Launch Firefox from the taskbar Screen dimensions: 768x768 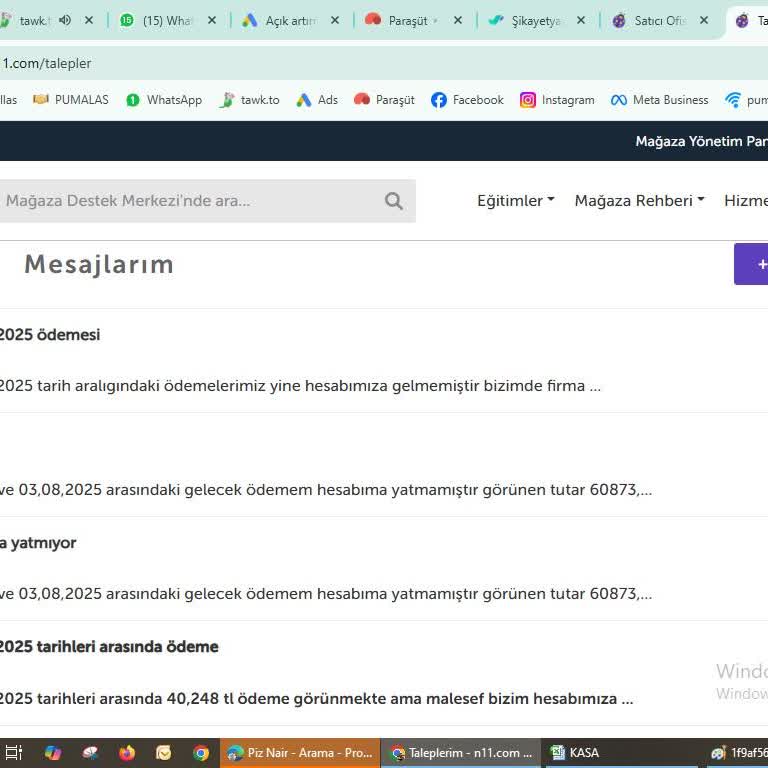127,752
